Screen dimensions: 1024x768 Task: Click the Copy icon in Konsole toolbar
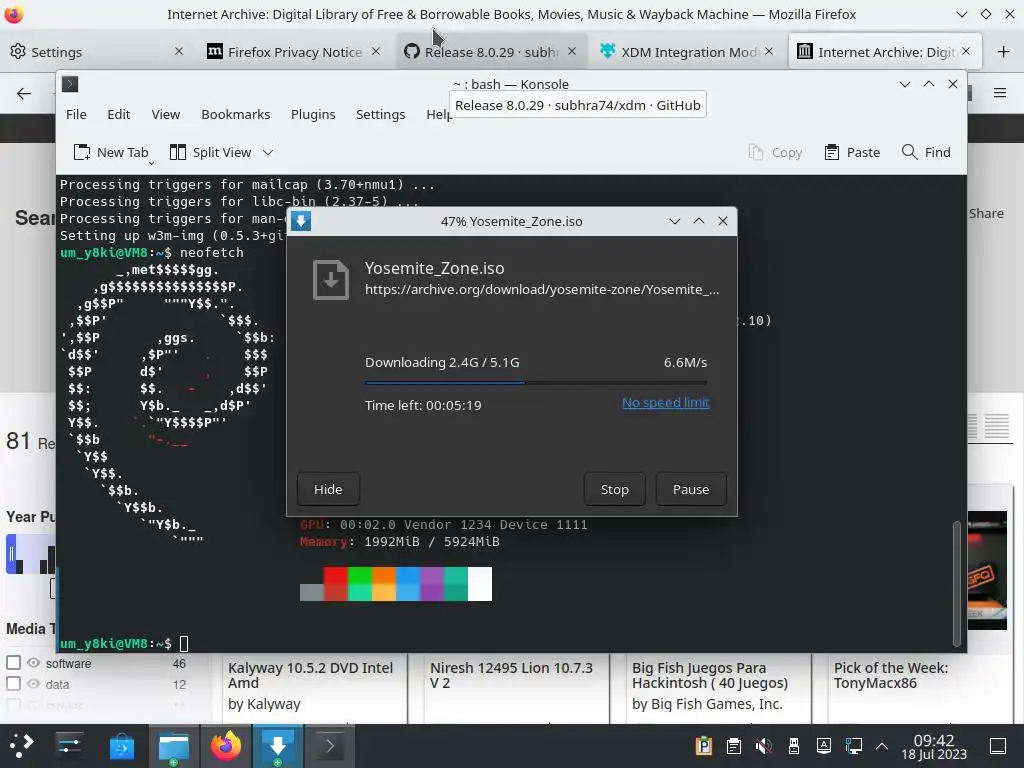click(756, 152)
